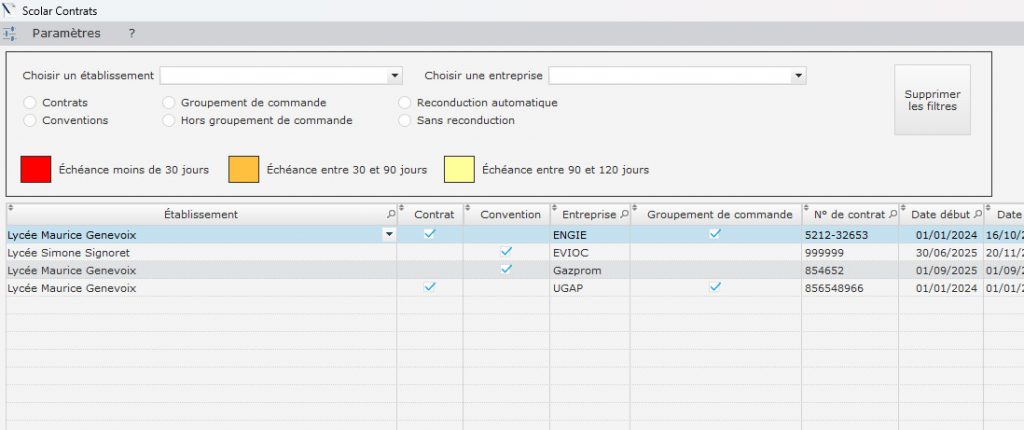This screenshot has width=1024, height=430.
Task: Click the search icon in Date début header
Action: [977, 214]
